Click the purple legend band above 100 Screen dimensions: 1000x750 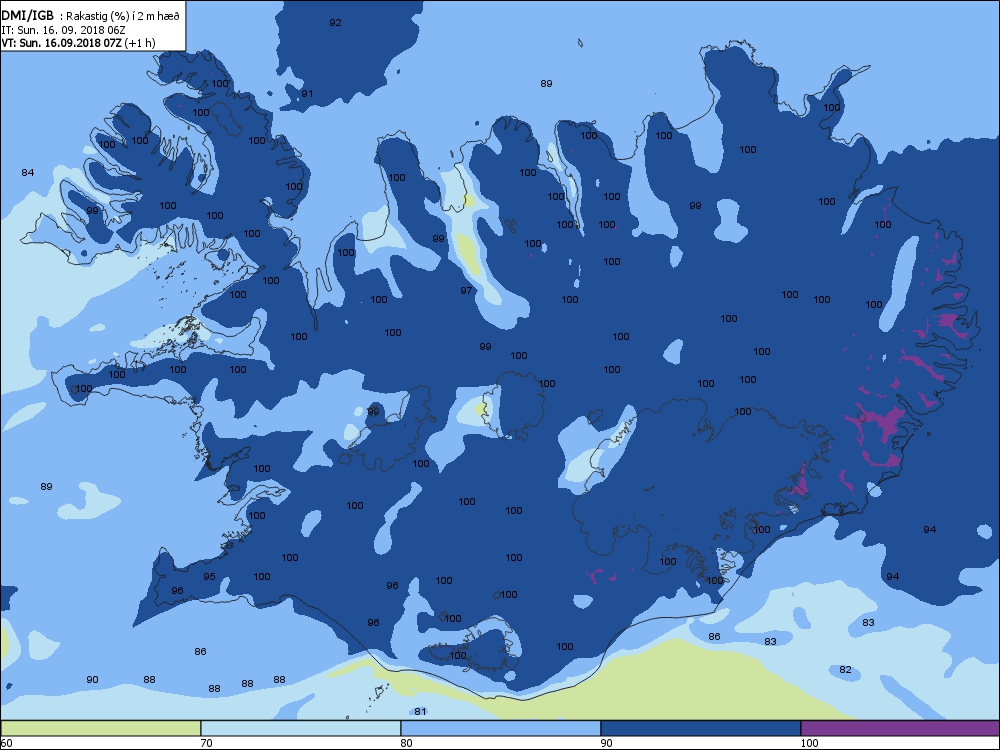pyautogui.click(x=900, y=728)
